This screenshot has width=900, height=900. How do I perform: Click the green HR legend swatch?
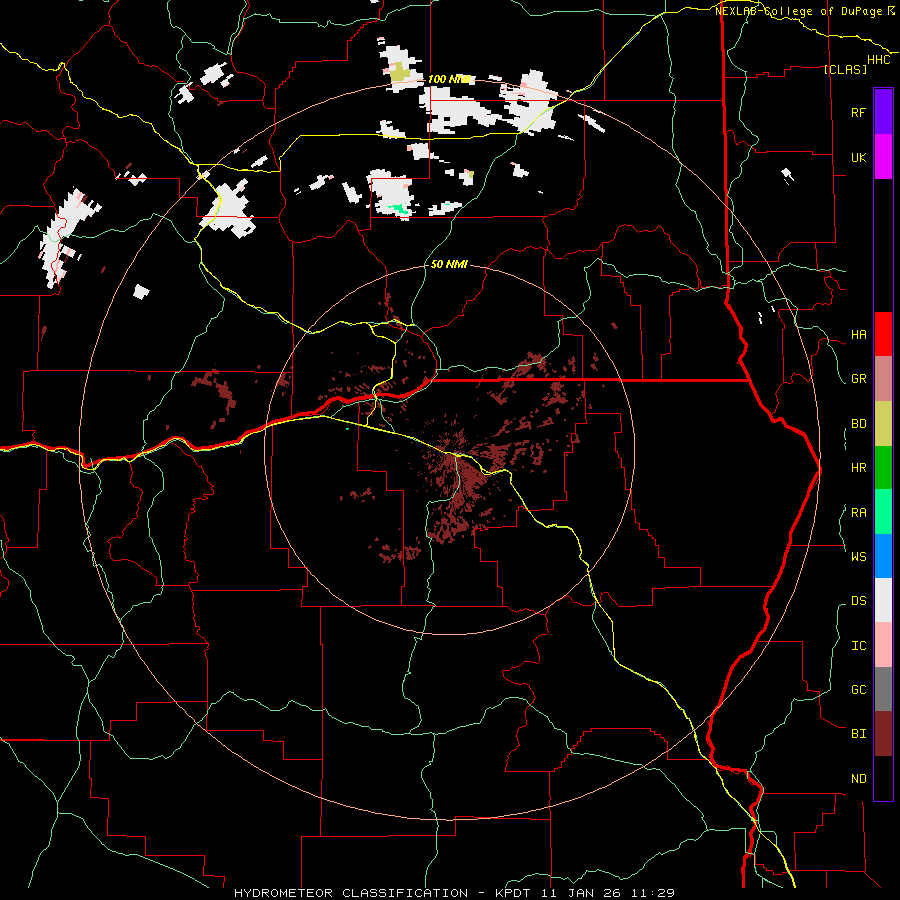click(x=883, y=468)
